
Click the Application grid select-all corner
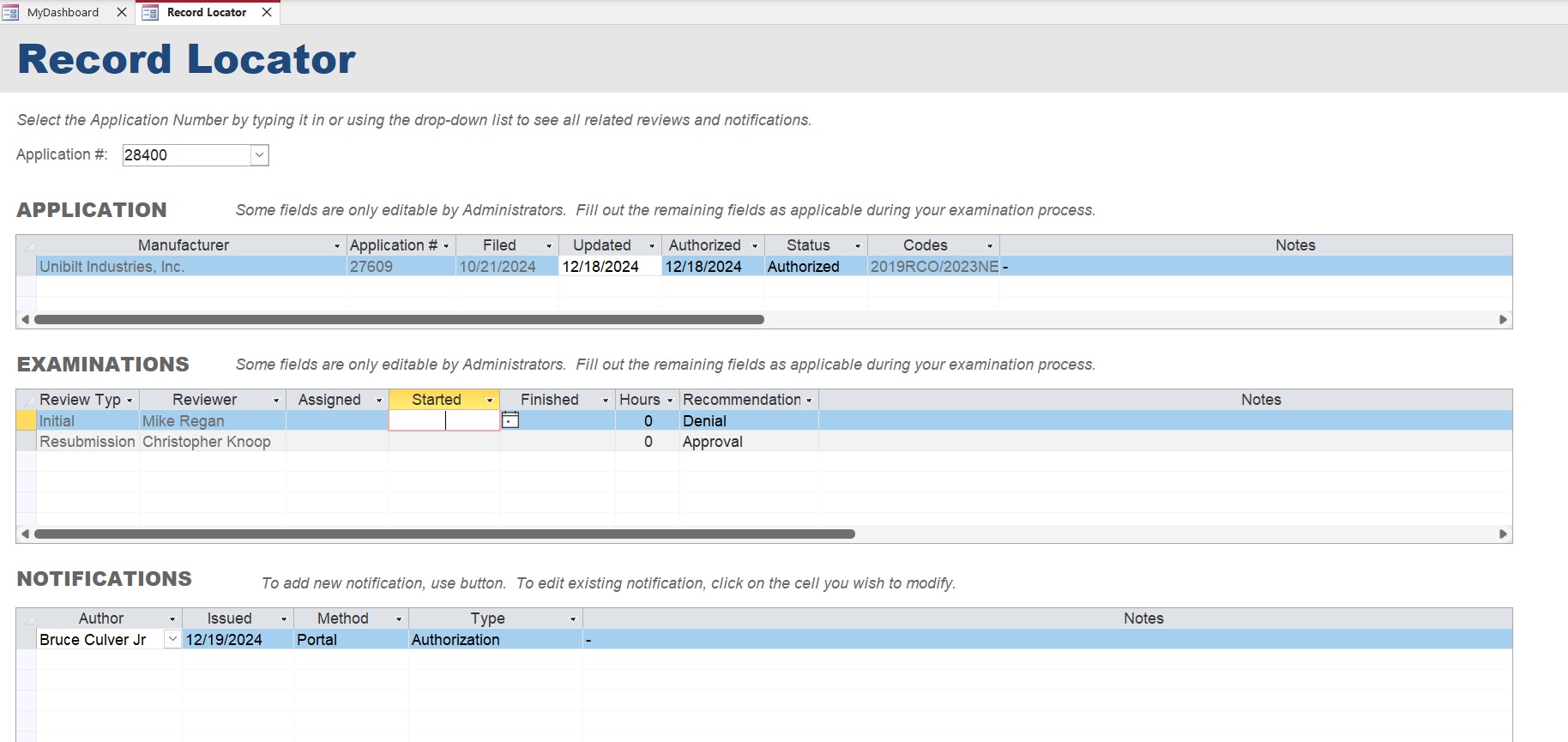[x=27, y=245]
